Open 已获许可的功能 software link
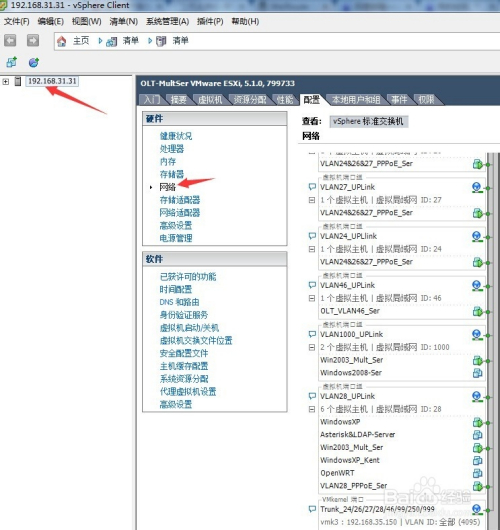 tap(188, 277)
